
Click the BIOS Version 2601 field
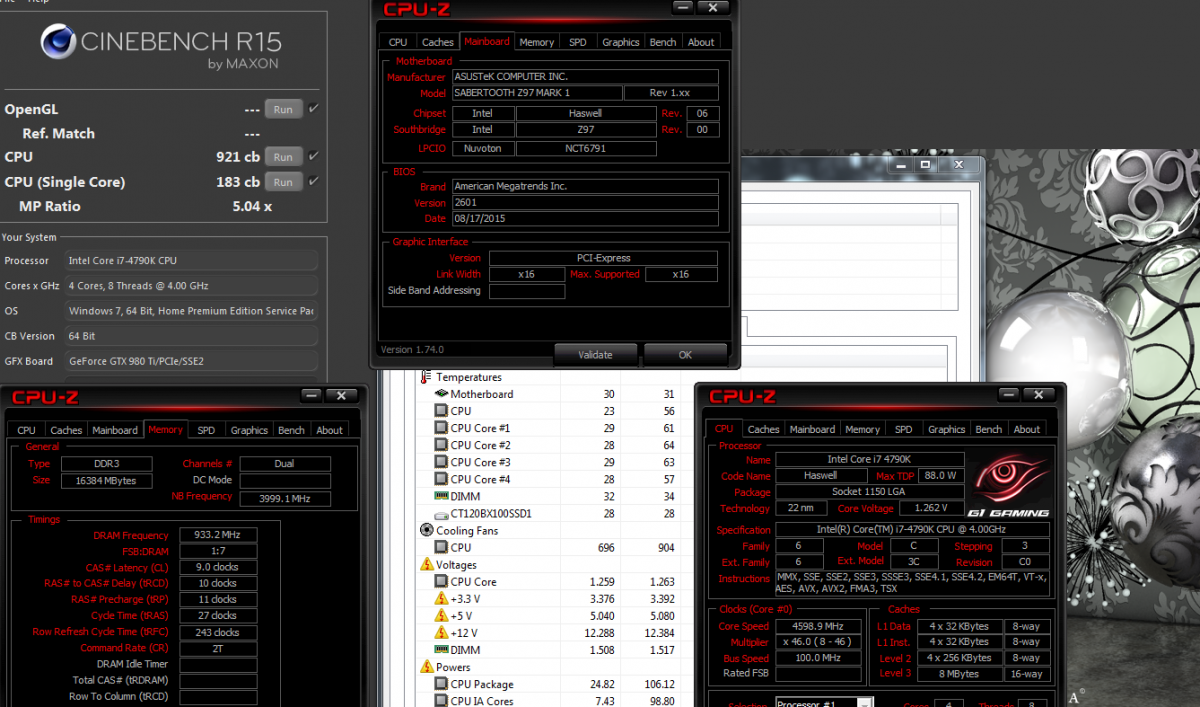pos(585,202)
